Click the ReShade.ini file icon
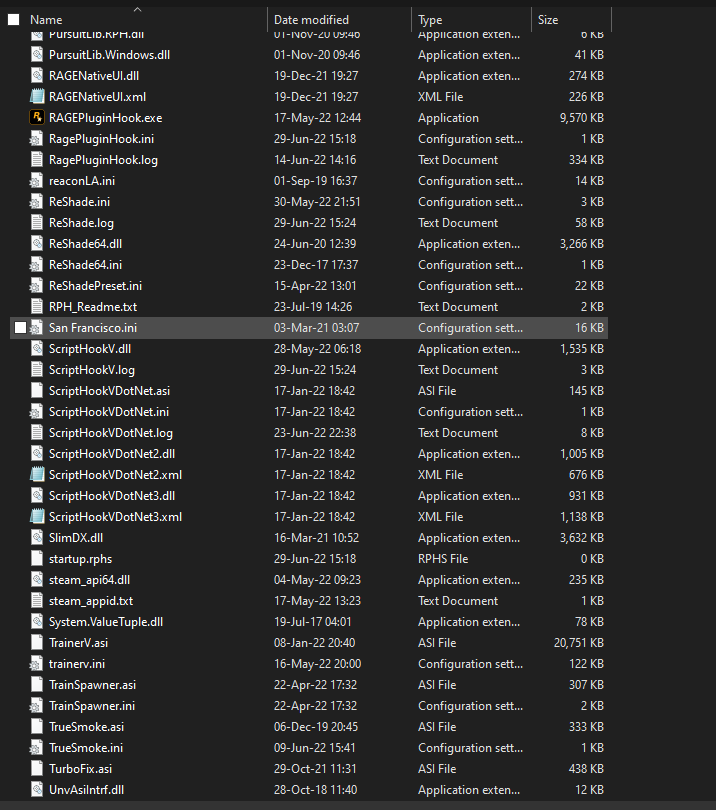The image size is (716, 810). click(x=37, y=202)
